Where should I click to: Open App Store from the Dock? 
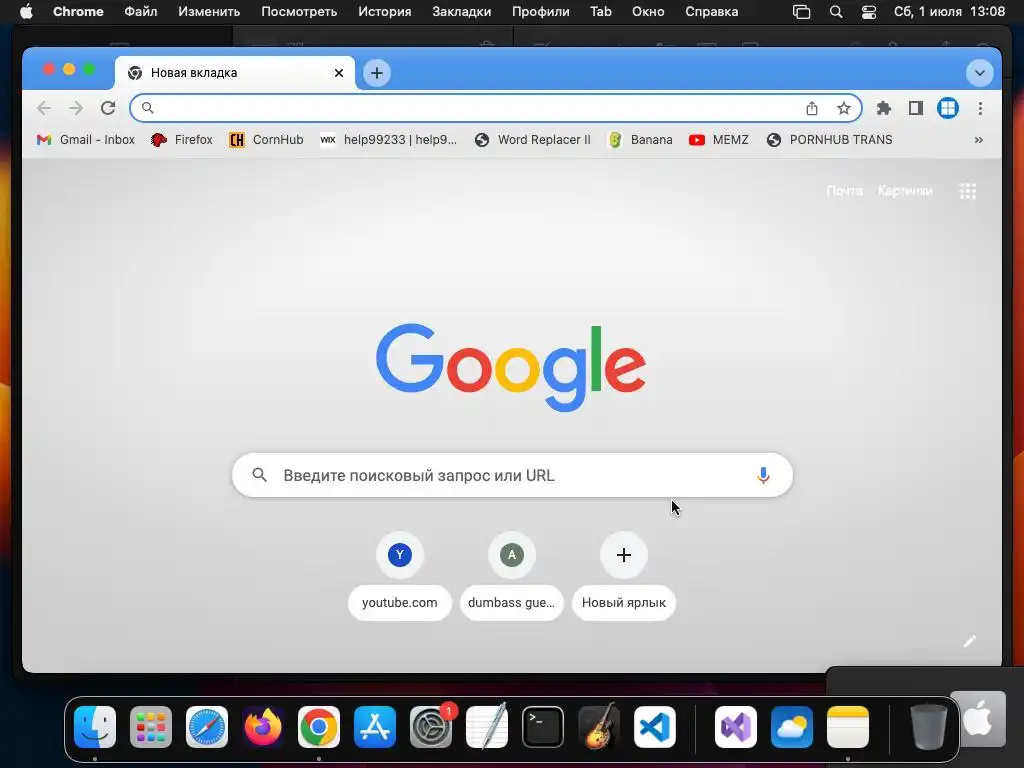click(x=375, y=727)
